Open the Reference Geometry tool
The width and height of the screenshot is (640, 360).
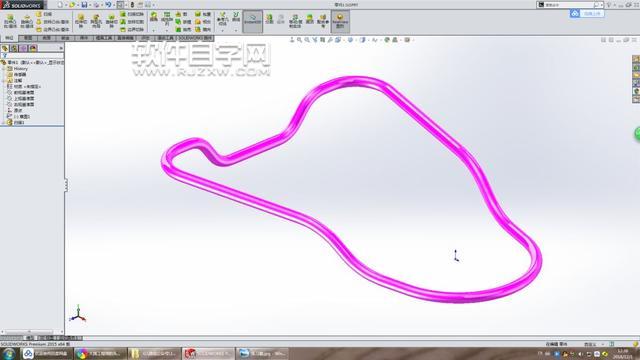pyautogui.click(x=222, y=19)
